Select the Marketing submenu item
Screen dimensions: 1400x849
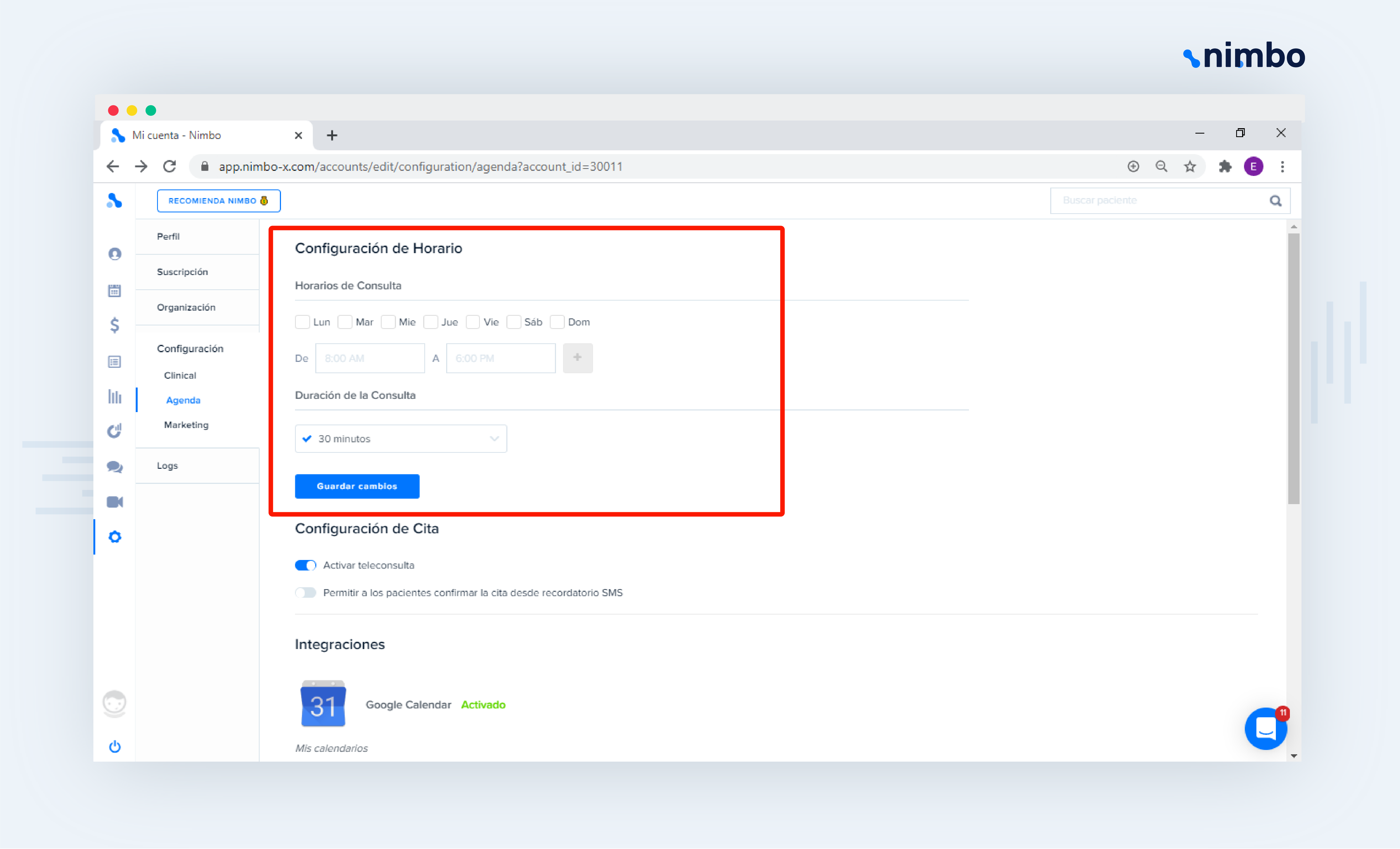coord(186,425)
